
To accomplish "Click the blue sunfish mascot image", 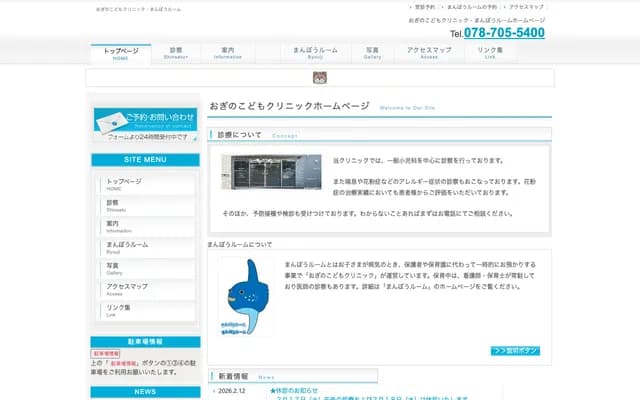I will coord(245,295).
